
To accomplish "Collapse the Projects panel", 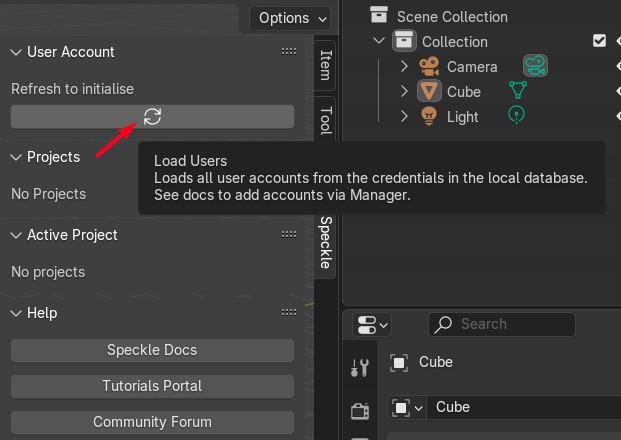I will click(x=16, y=157).
